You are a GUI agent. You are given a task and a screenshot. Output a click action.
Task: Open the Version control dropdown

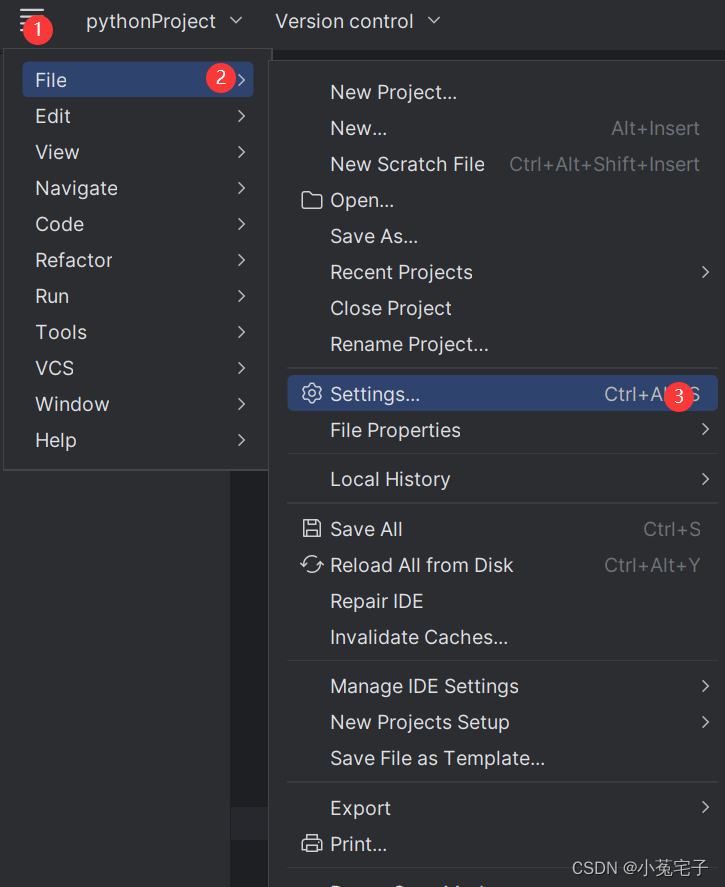(357, 21)
